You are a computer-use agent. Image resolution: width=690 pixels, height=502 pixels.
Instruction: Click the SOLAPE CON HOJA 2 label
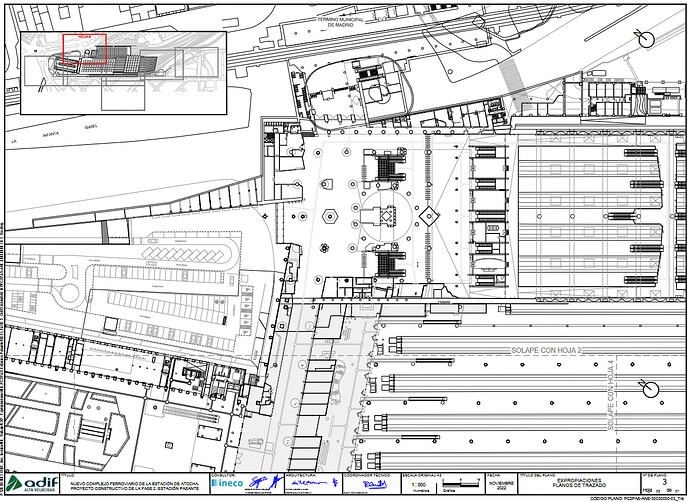546,351
